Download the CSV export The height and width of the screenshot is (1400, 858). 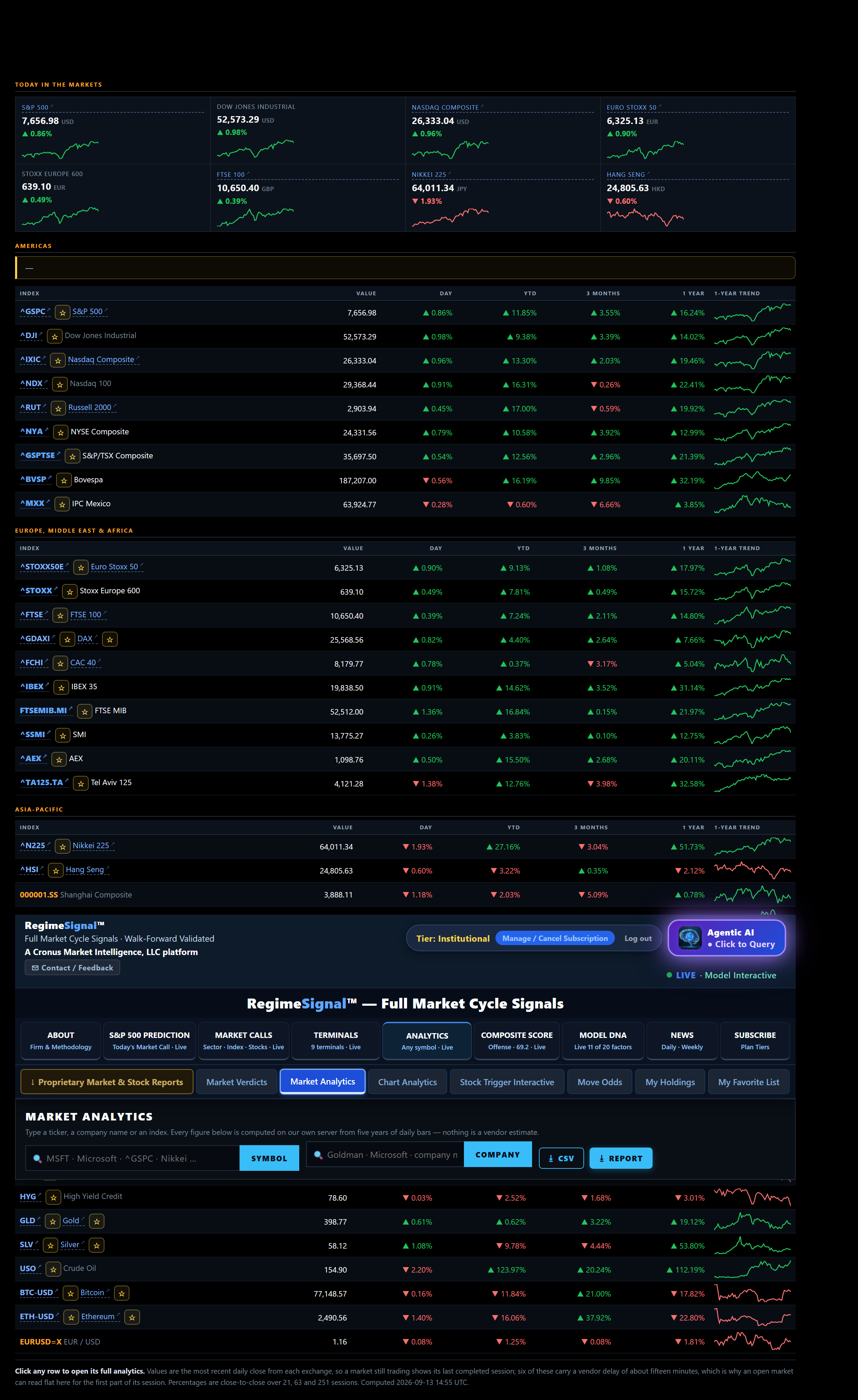click(x=561, y=1158)
